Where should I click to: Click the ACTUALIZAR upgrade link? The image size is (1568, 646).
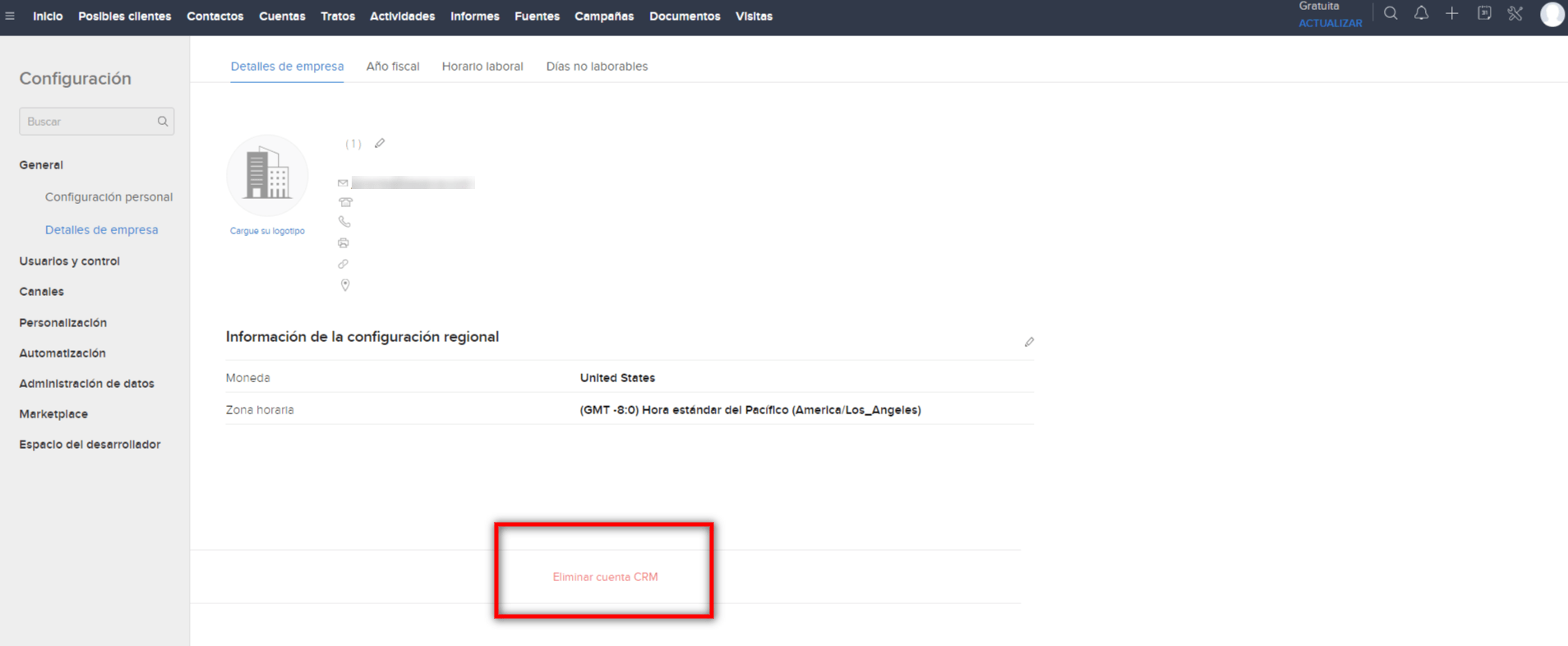tap(1330, 23)
